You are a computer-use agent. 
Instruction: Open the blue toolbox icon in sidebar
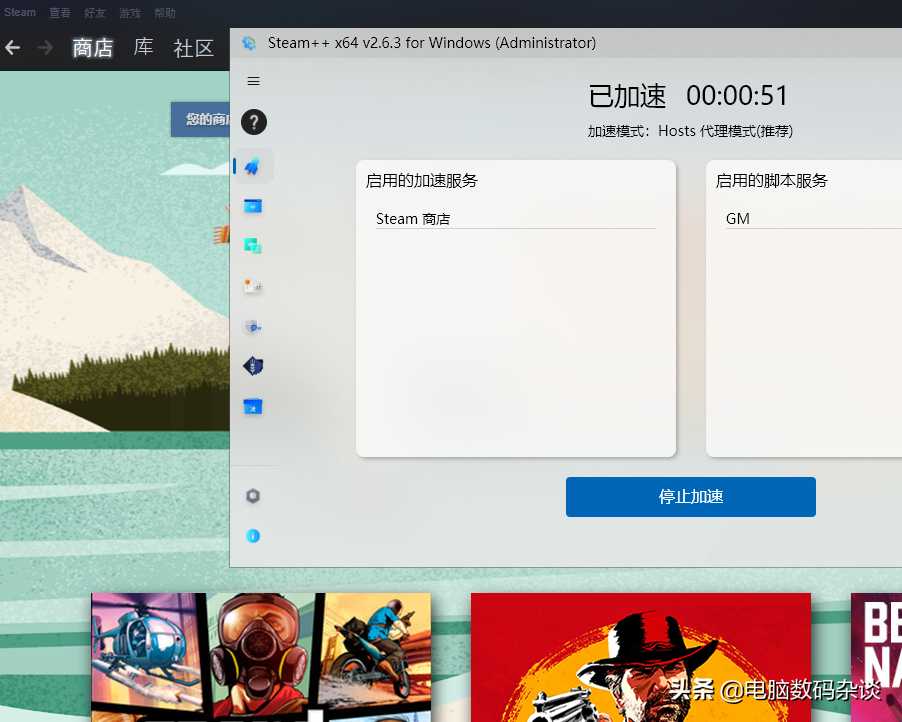(x=253, y=406)
